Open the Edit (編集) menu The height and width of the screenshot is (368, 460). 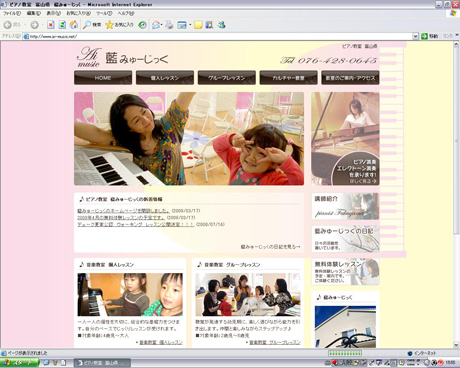click(34, 13)
